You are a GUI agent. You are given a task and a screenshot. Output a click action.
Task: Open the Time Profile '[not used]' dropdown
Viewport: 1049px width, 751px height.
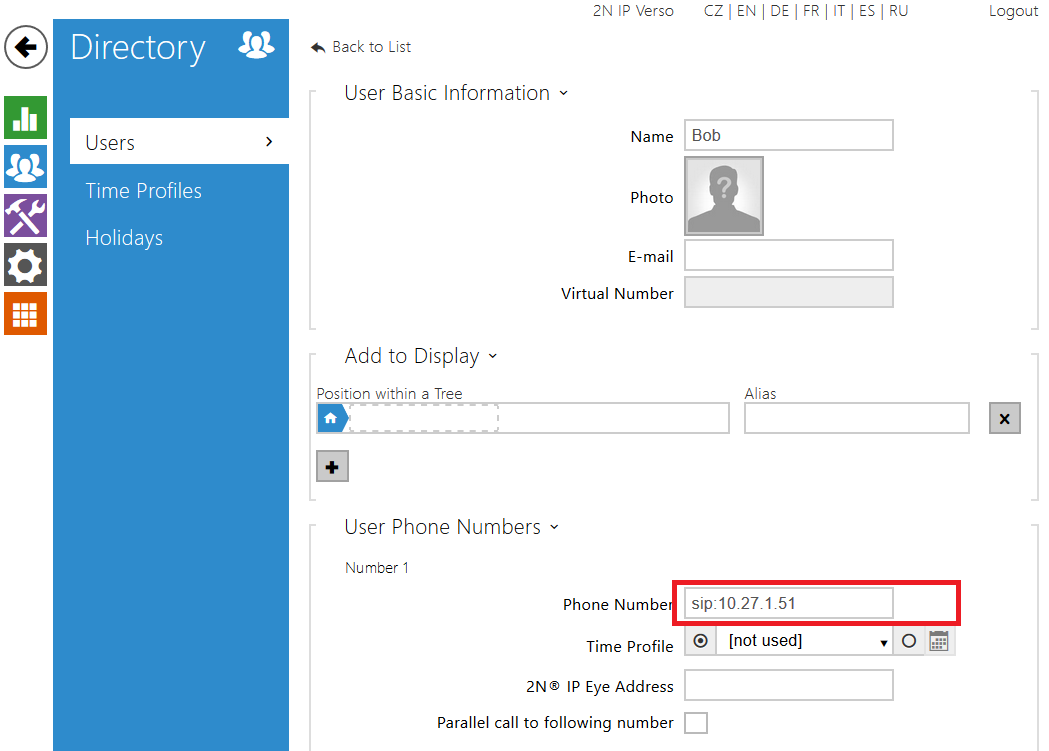[806, 641]
